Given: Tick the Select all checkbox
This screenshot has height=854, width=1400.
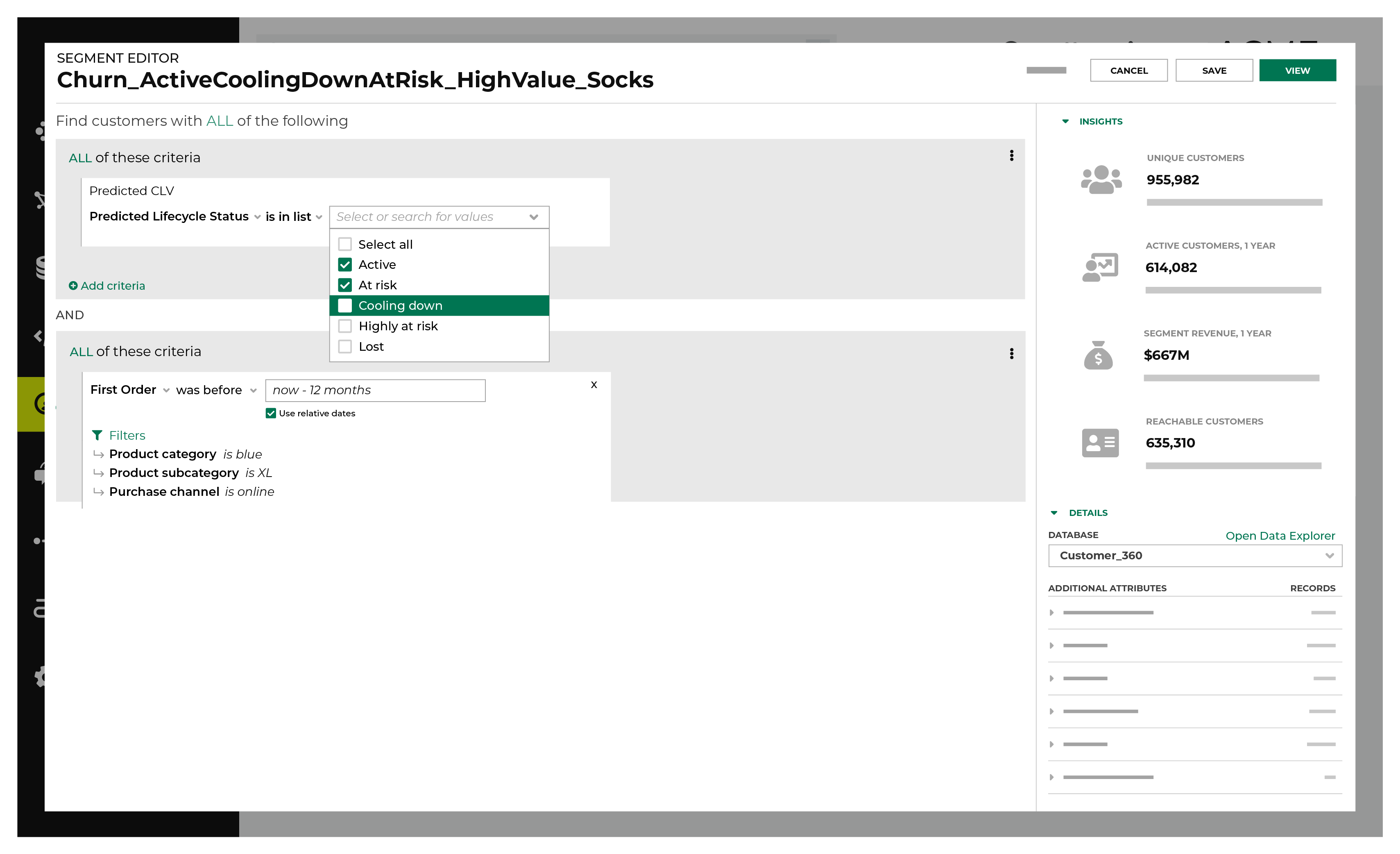Looking at the screenshot, I should coord(345,244).
